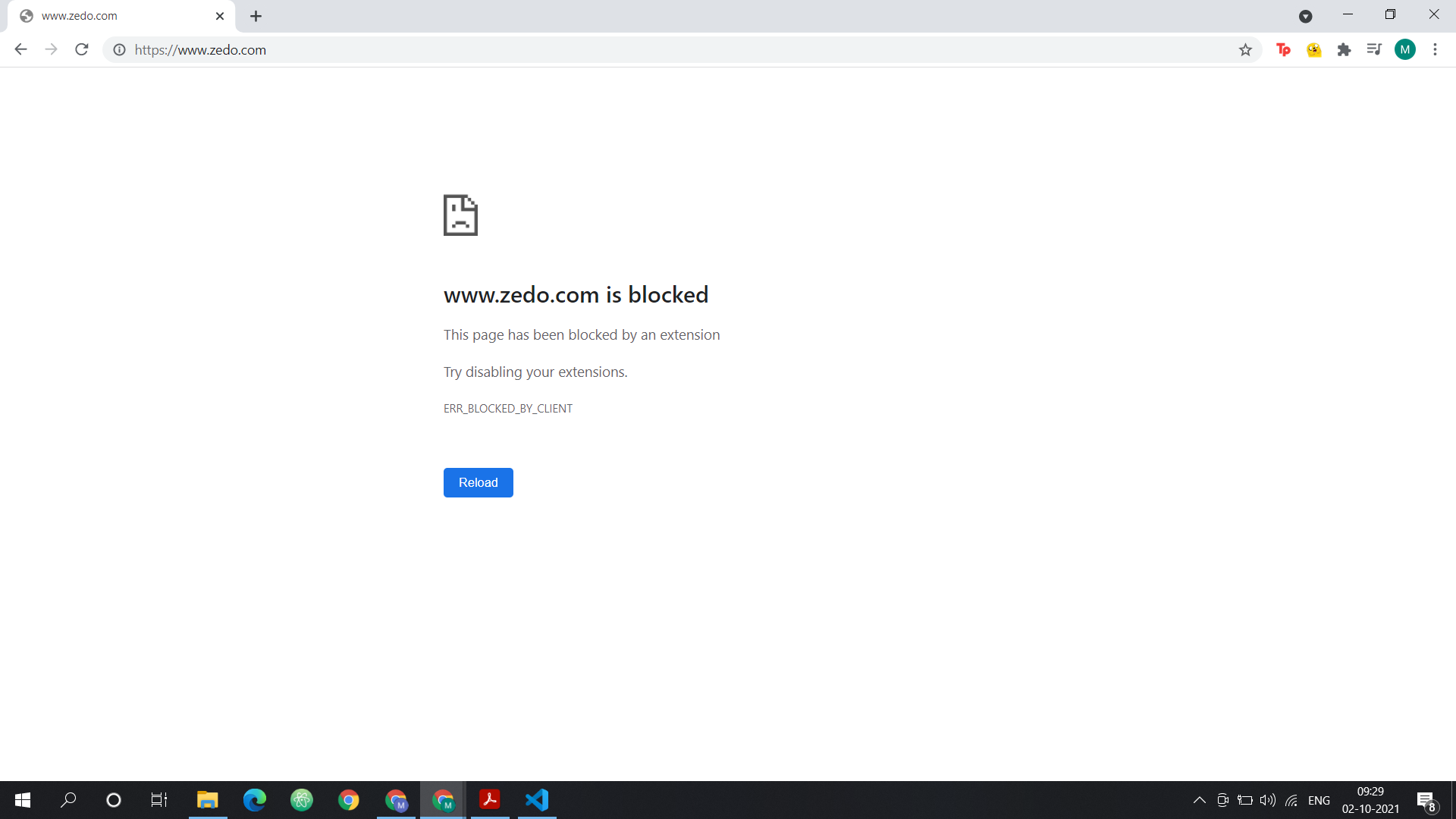
Task: Click inside the address bar
Action: pos(455,50)
